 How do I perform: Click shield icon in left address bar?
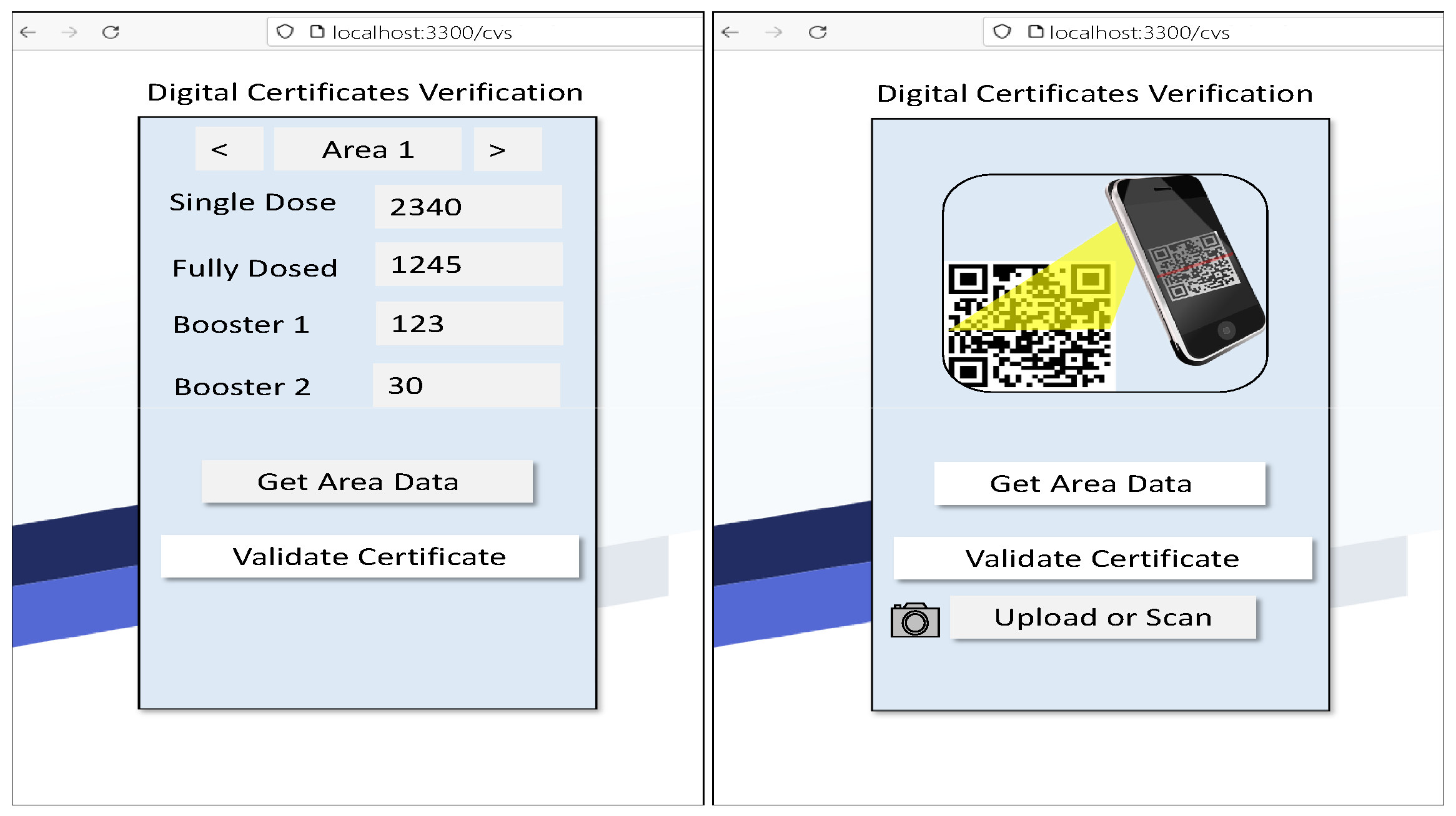pyautogui.click(x=285, y=32)
